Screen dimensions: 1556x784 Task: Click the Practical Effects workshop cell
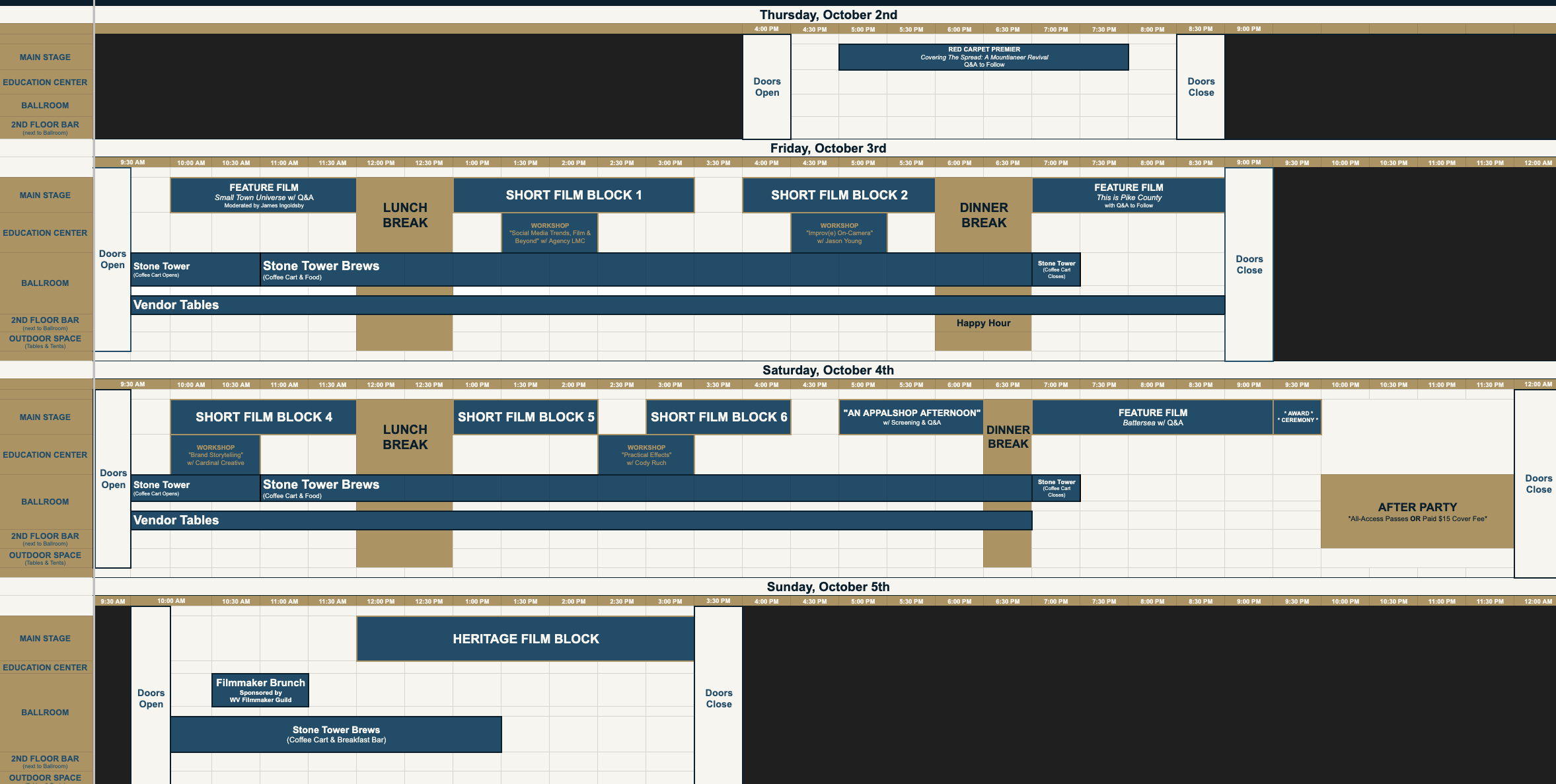click(646, 455)
